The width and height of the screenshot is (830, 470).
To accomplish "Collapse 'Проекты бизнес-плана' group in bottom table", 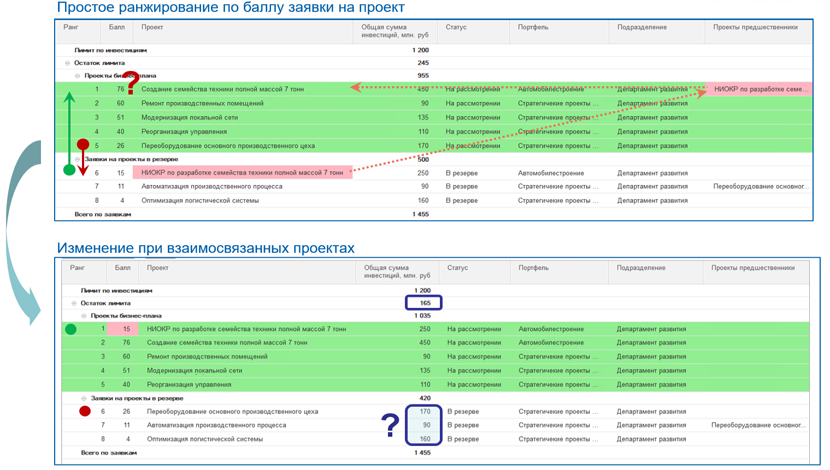I will tap(84, 316).
